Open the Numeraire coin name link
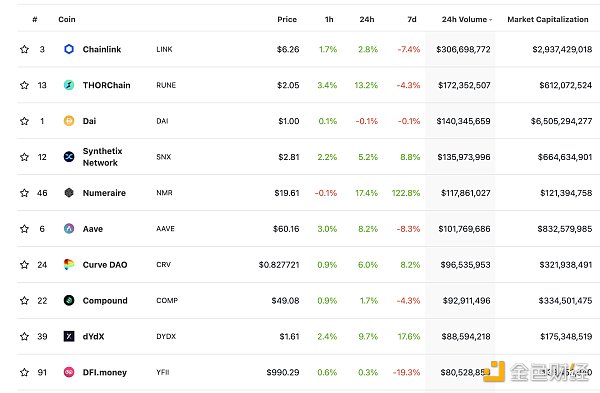The height and width of the screenshot is (393, 600). click(104, 192)
